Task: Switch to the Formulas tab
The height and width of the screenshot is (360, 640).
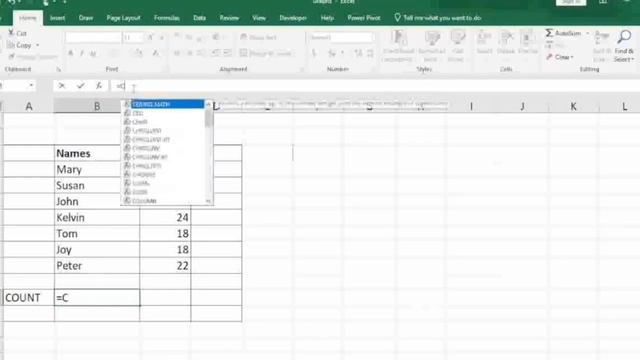Action: [167, 18]
